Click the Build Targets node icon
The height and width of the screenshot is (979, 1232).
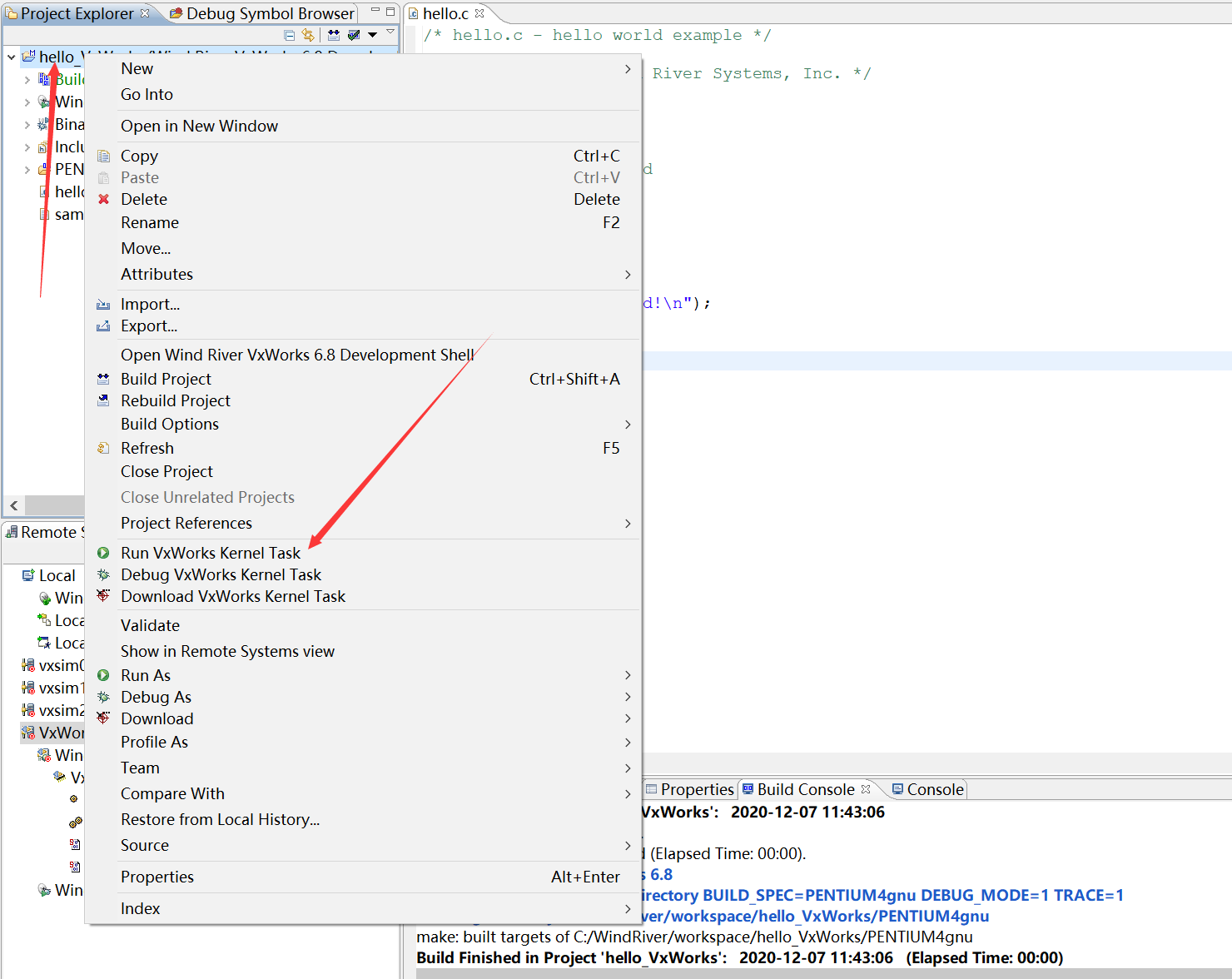coord(45,79)
